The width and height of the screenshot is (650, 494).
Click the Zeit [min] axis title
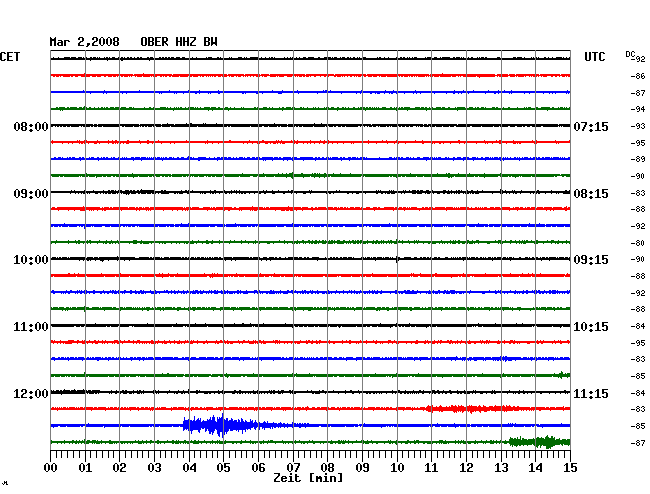click(x=308, y=478)
